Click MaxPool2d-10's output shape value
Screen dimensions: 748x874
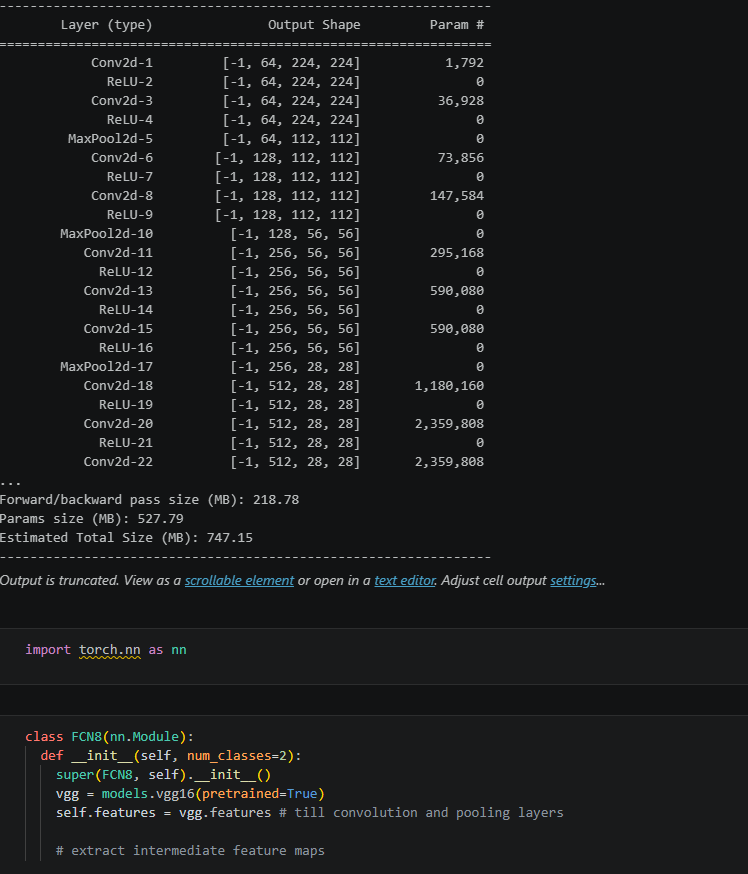pyautogui.click(x=295, y=234)
